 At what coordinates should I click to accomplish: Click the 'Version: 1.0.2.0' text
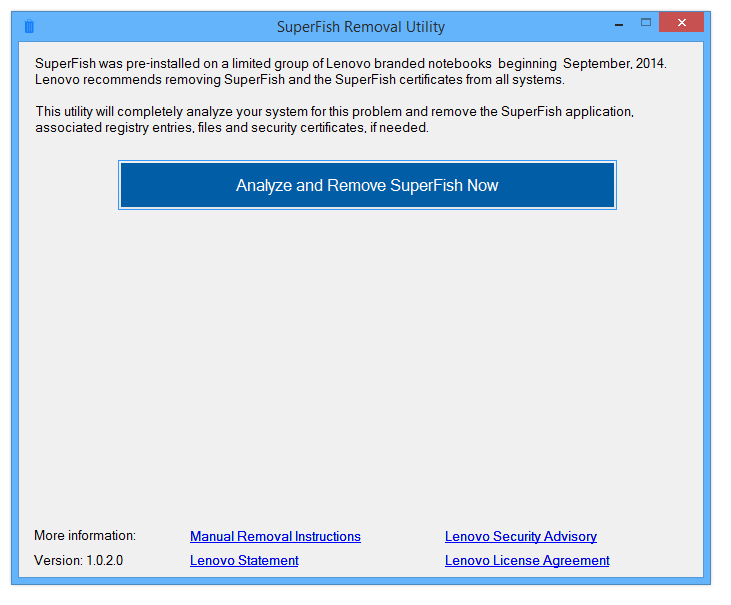(78, 560)
